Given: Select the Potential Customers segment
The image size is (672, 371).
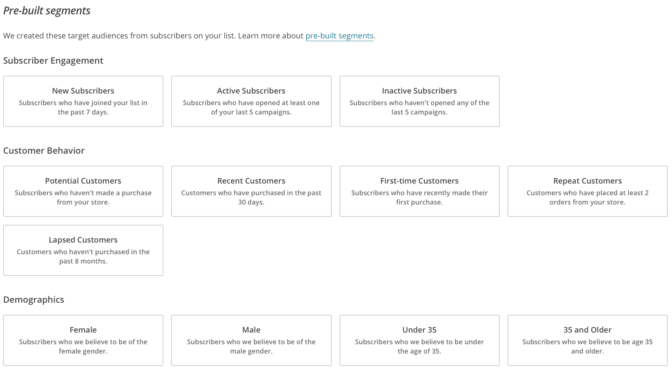Looking at the screenshot, I should (83, 191).
